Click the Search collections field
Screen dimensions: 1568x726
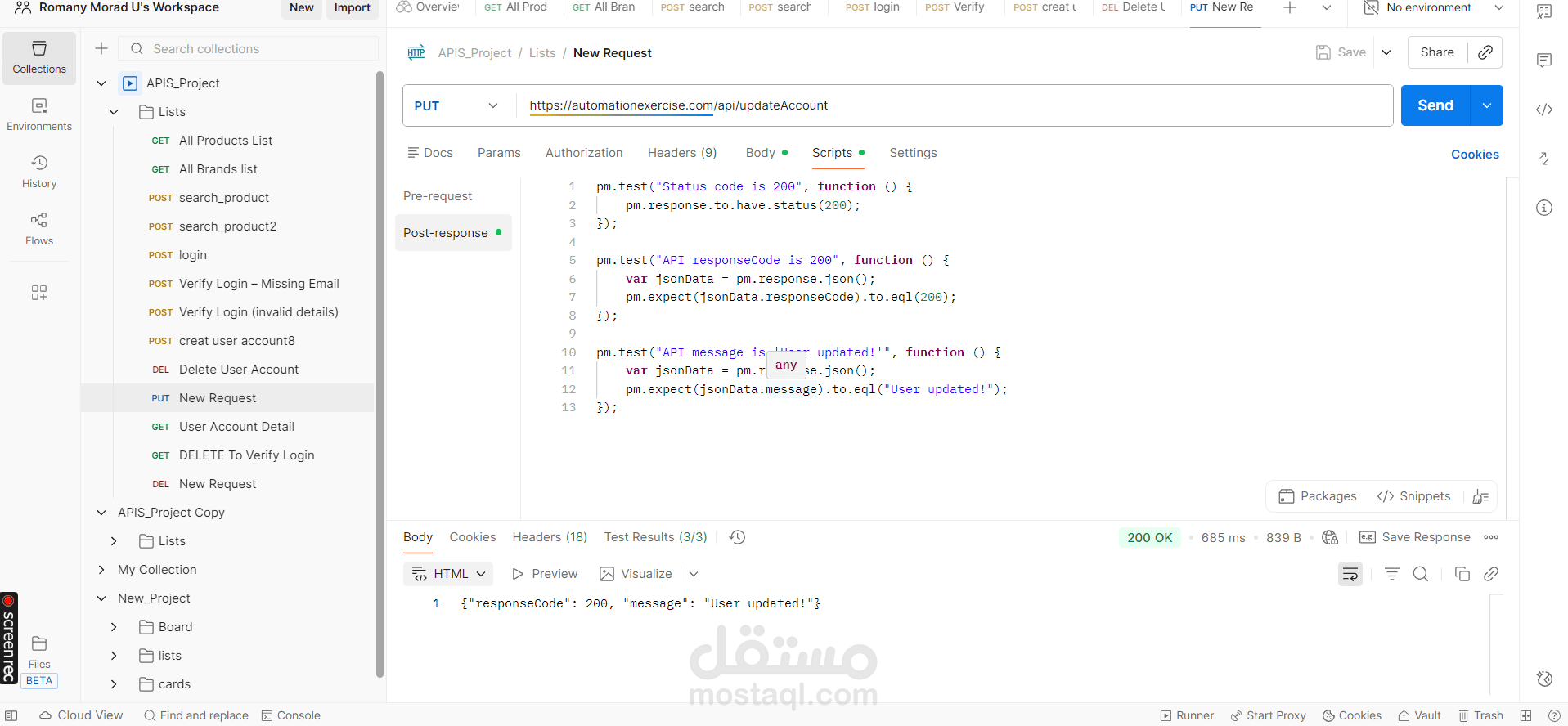point(249,48)
